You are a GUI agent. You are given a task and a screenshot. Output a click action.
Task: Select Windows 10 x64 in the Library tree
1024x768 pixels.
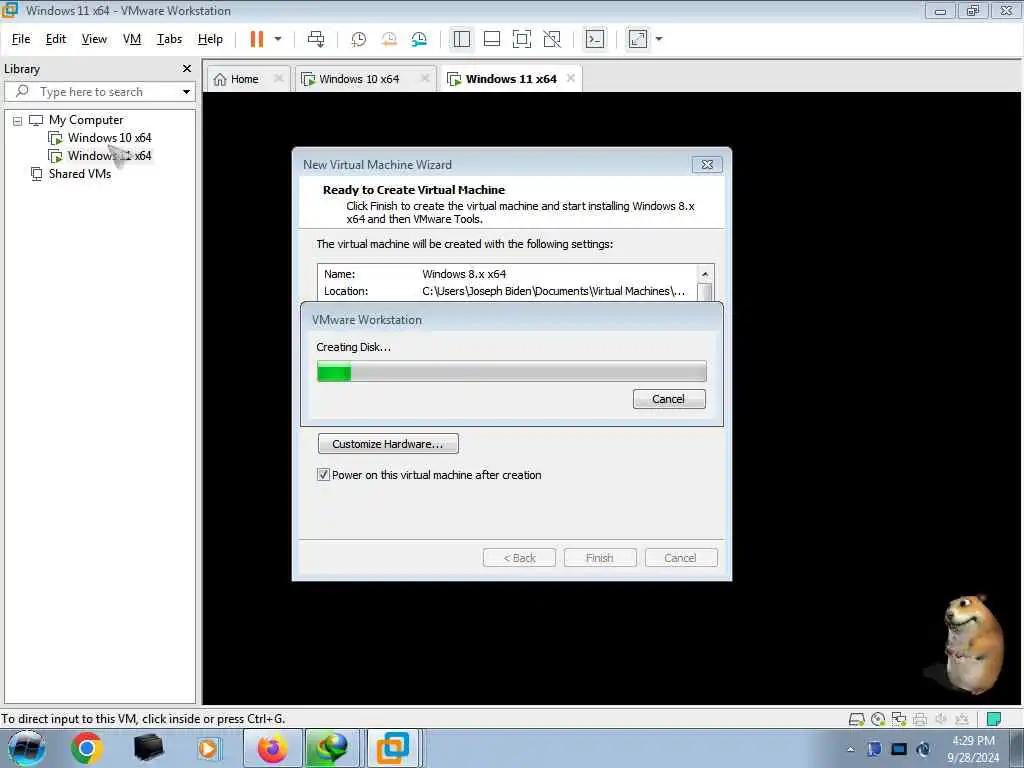pyautogui.click(x=109, y=138)
